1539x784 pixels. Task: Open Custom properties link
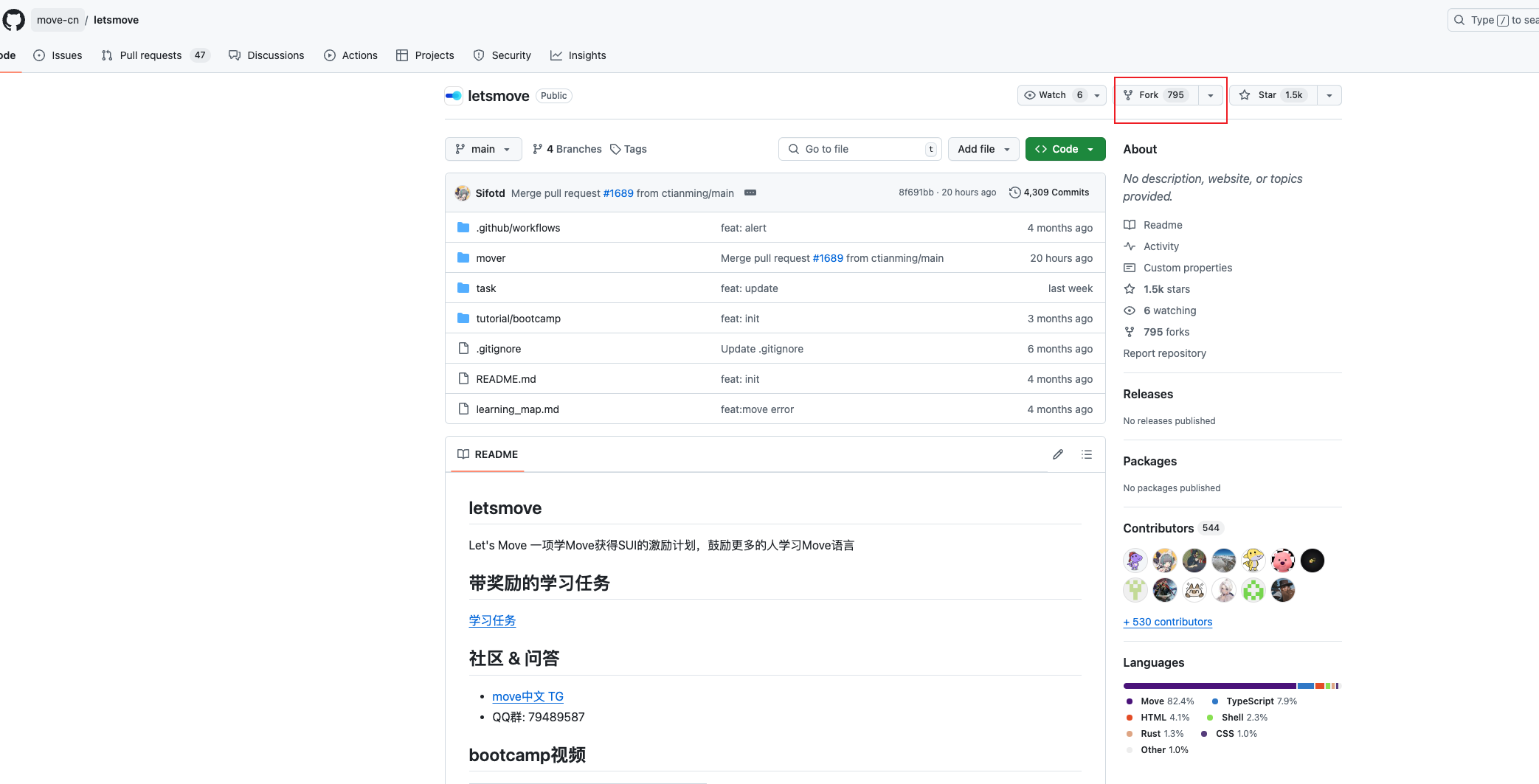(x=1188, y=268)
